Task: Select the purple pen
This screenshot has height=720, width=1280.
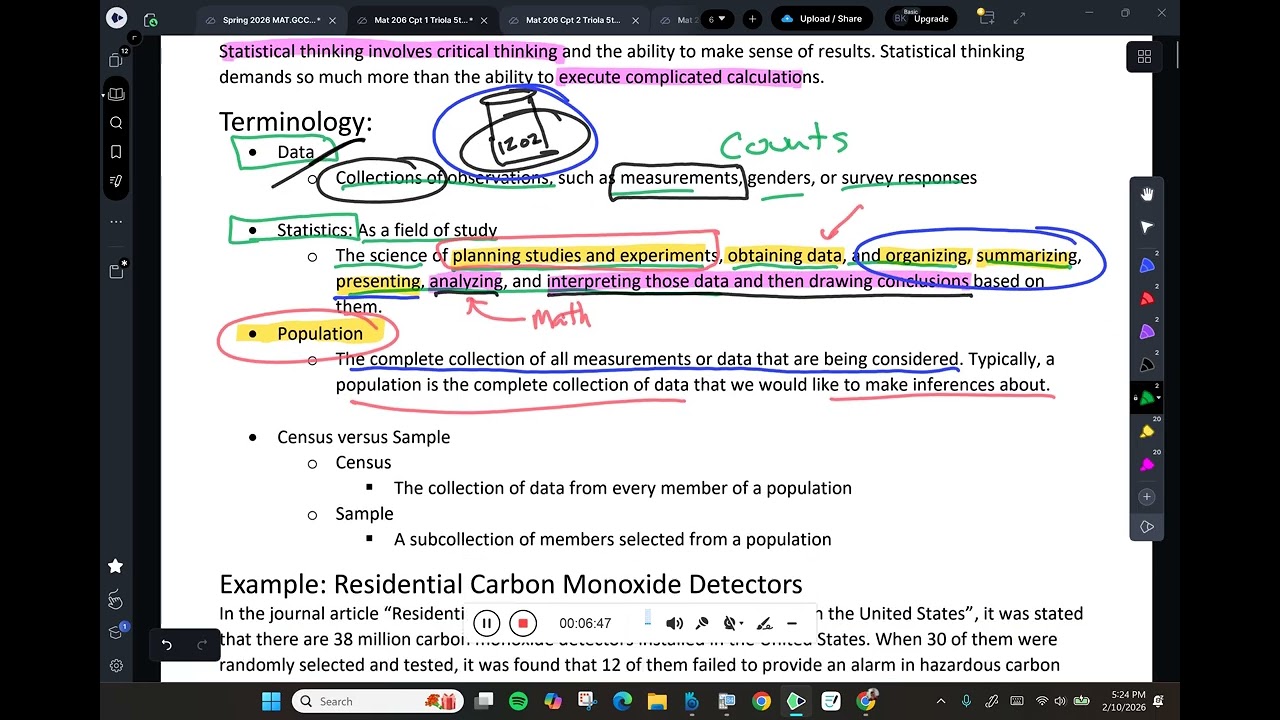Action: tap(1147, 332)
